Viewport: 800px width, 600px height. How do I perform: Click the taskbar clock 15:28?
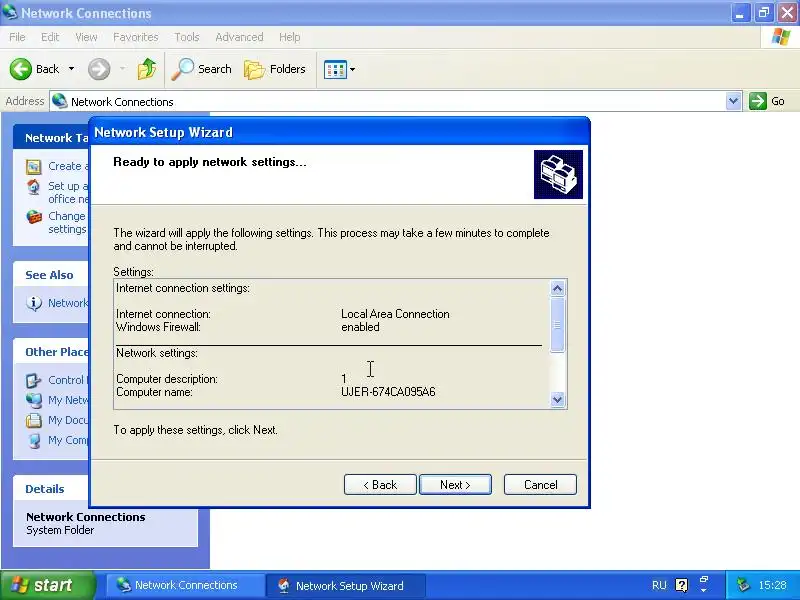coord(772,585)
